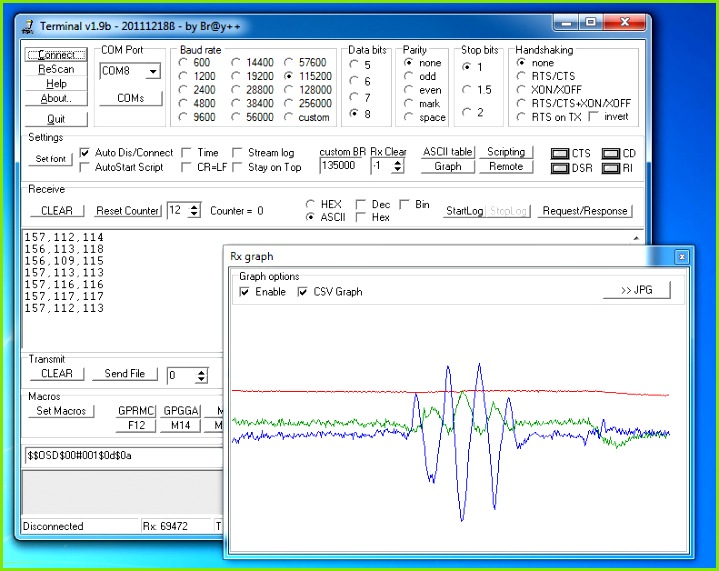Click the DSR indicator light
Viewport: 719px width, 571px height.
[560, 168]
